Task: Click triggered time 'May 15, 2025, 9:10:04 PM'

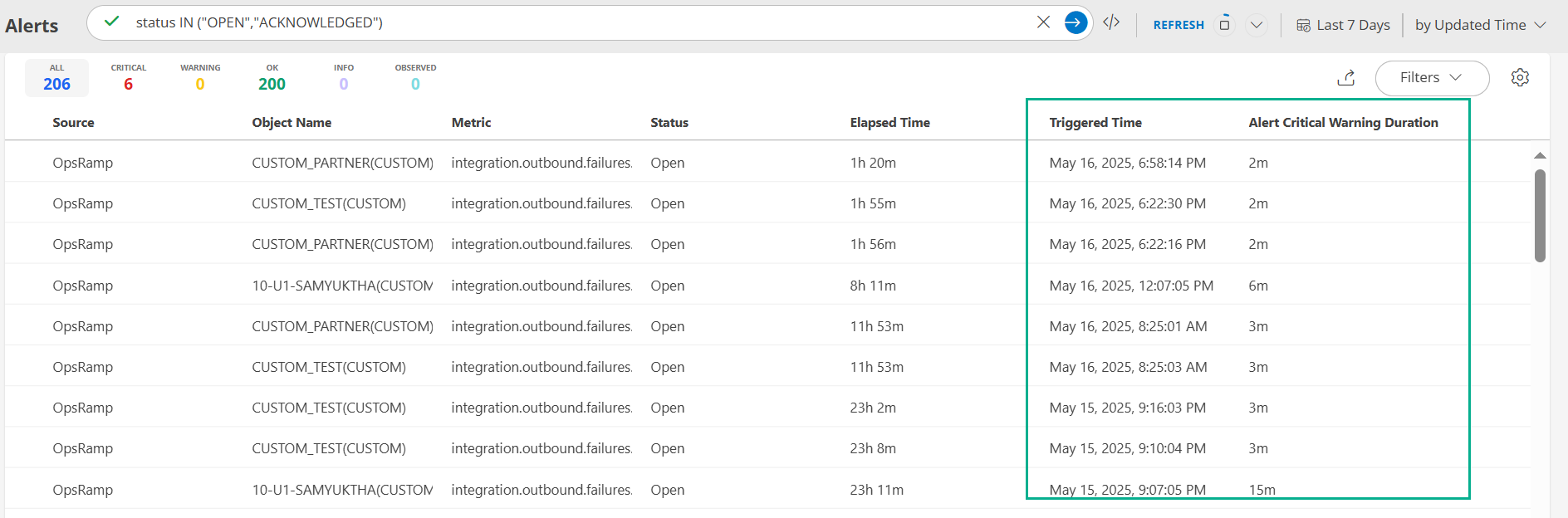Action: (1127, 448)
